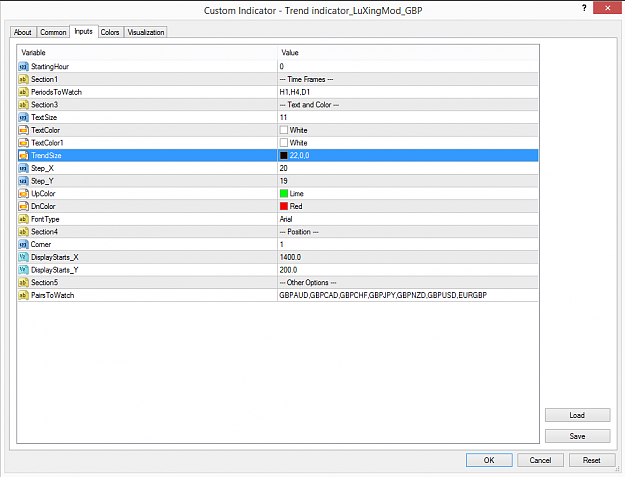Click the integer icon beside Corner
Image resolution: width=625 pixels, height=477 pixels.
pos(24,244)
